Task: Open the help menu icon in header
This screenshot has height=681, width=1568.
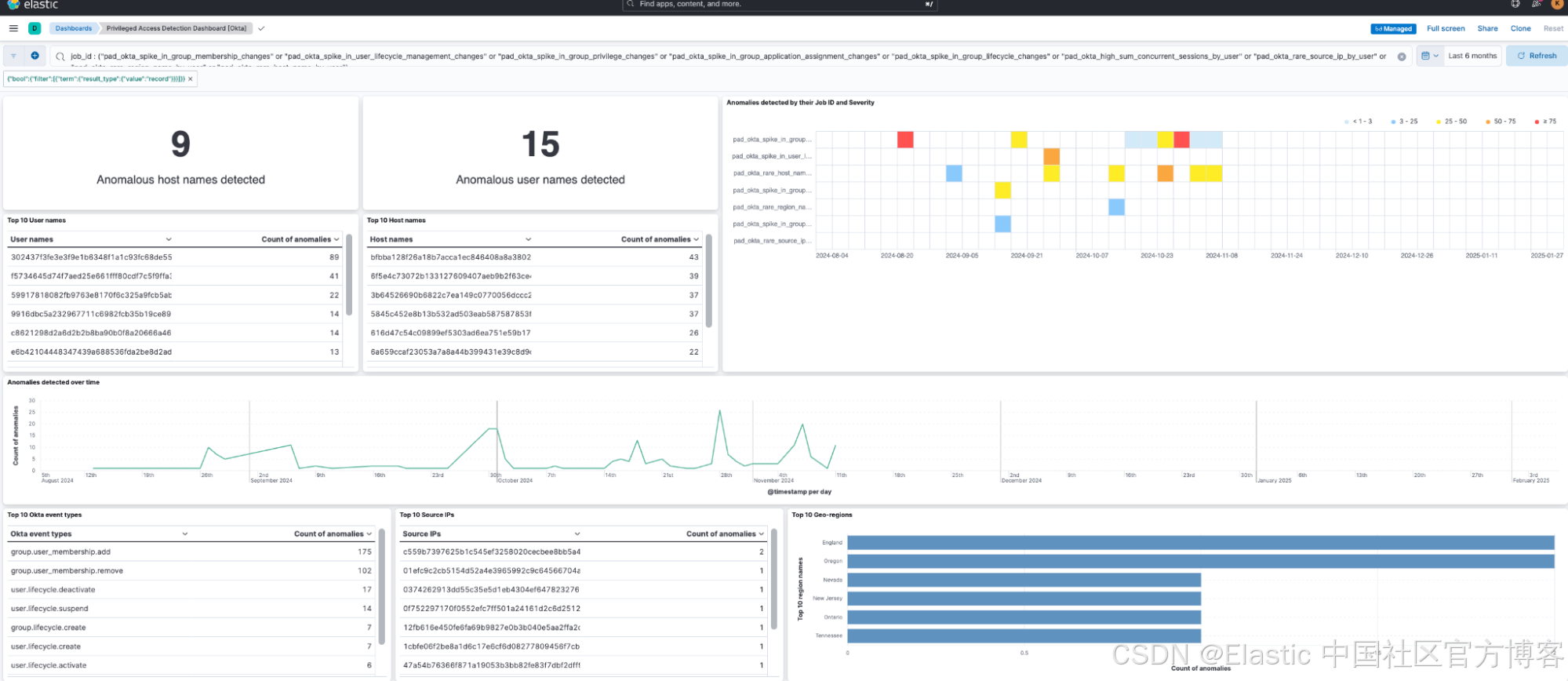Action: [x=1515, y=4]
